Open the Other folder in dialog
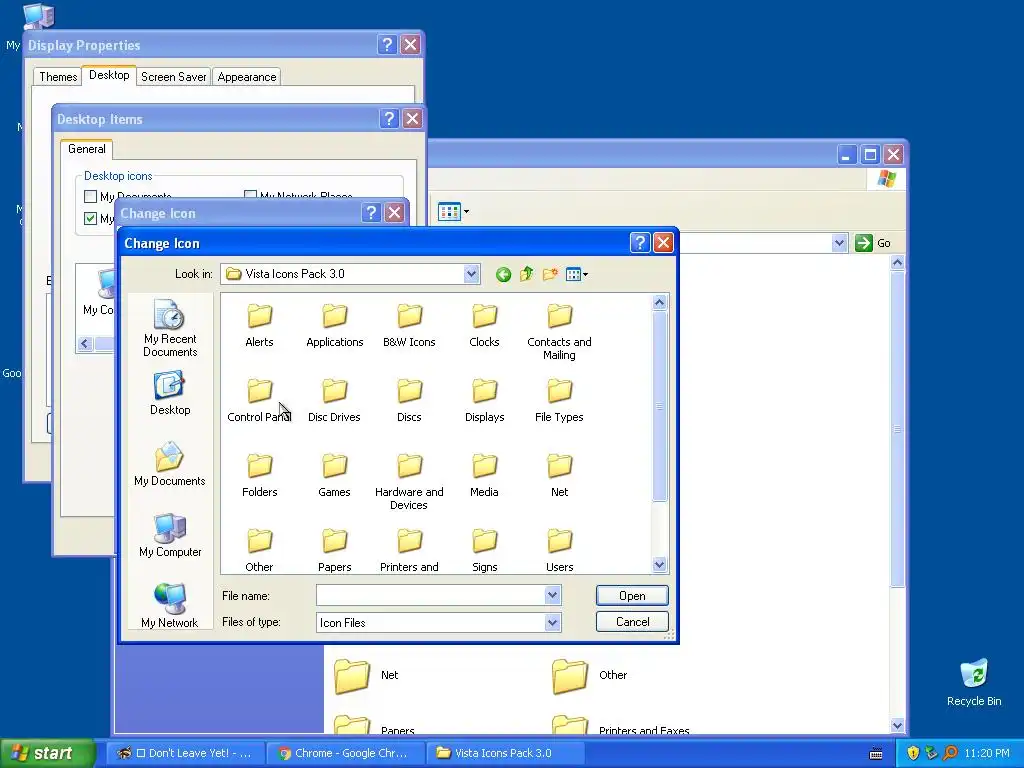 (x=259, y=551)
